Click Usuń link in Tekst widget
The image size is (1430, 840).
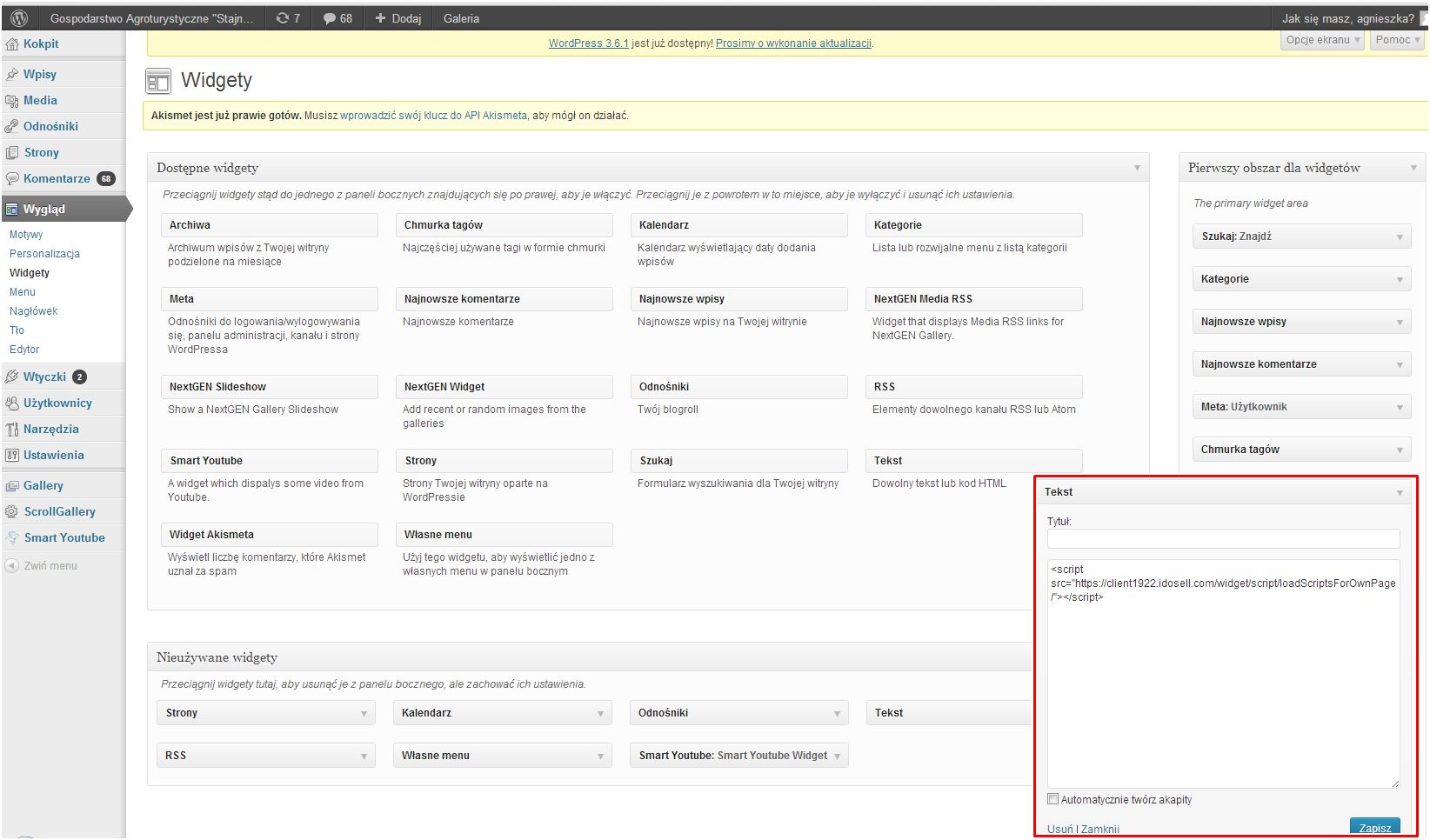tap(1060, 830)
